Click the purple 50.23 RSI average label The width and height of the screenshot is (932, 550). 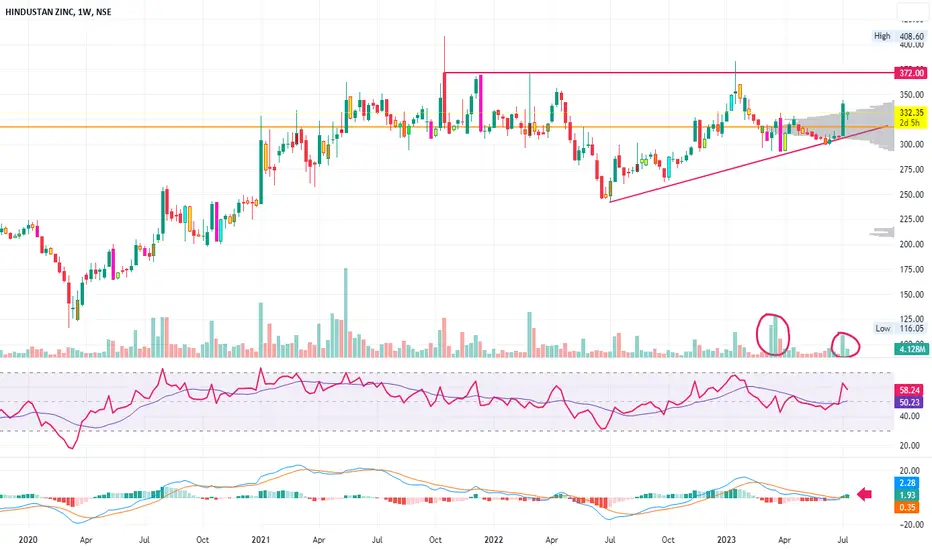tap(909, 403)
